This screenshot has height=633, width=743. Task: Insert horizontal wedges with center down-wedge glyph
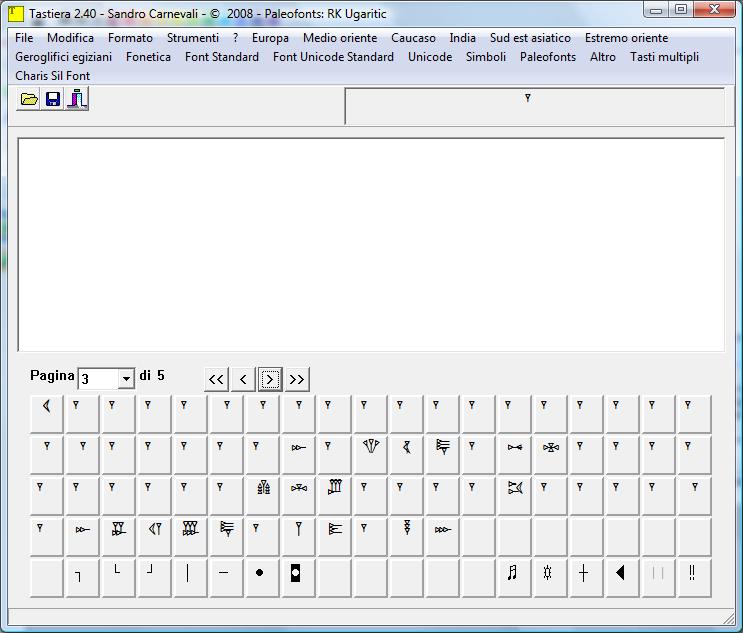coord(299,496)
